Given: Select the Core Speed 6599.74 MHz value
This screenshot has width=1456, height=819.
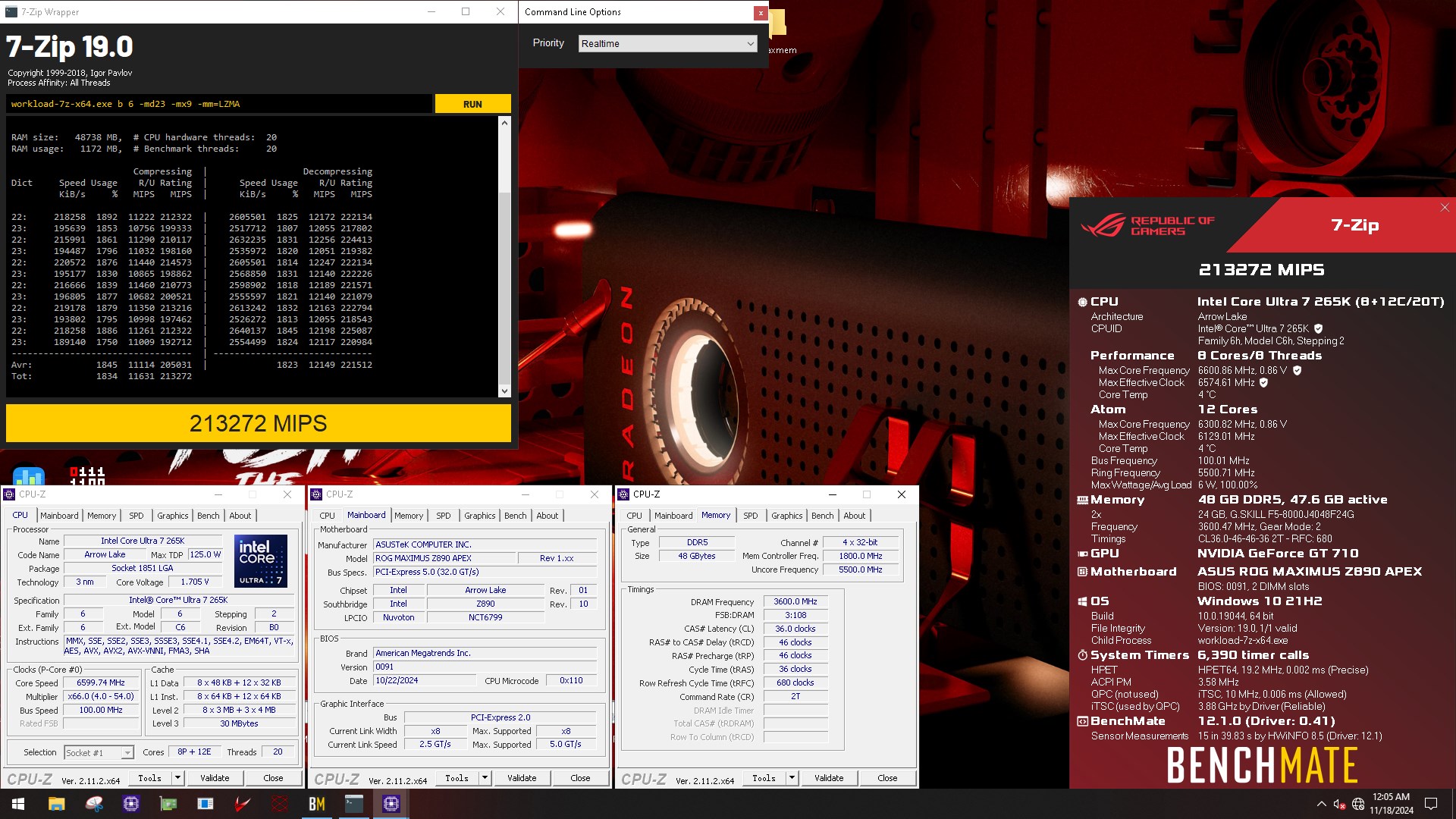Looking at the screenshot, I should [101, 683].
